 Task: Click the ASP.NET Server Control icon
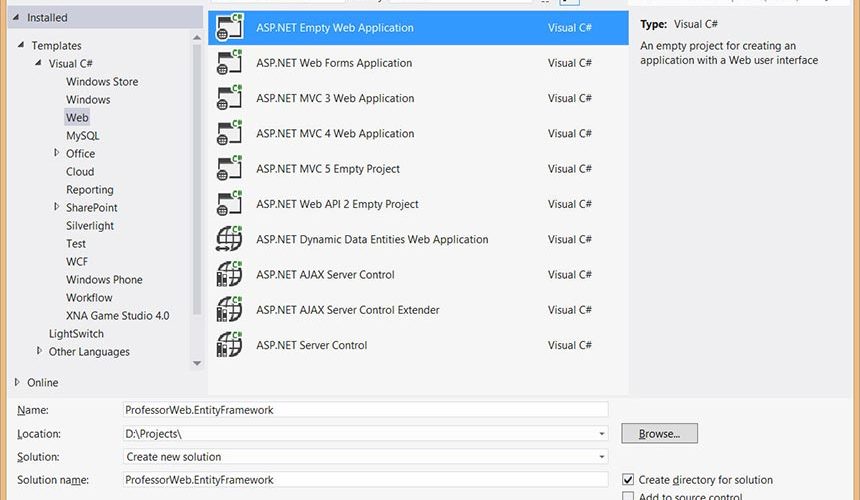coord(230,345)
